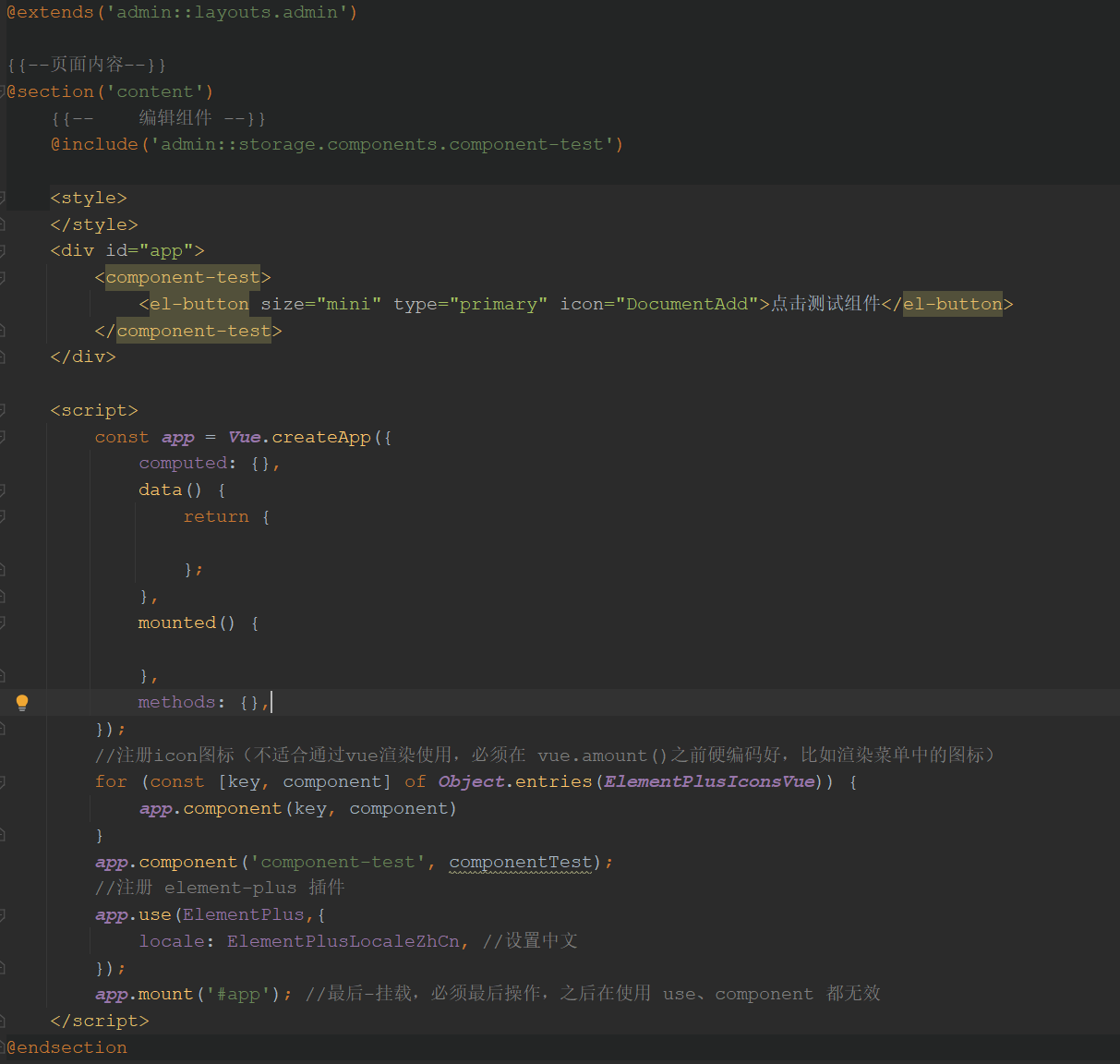Click the 'data()' function name
Viewport: 1120px width, 1064px height.
click(x=170, y=490)
